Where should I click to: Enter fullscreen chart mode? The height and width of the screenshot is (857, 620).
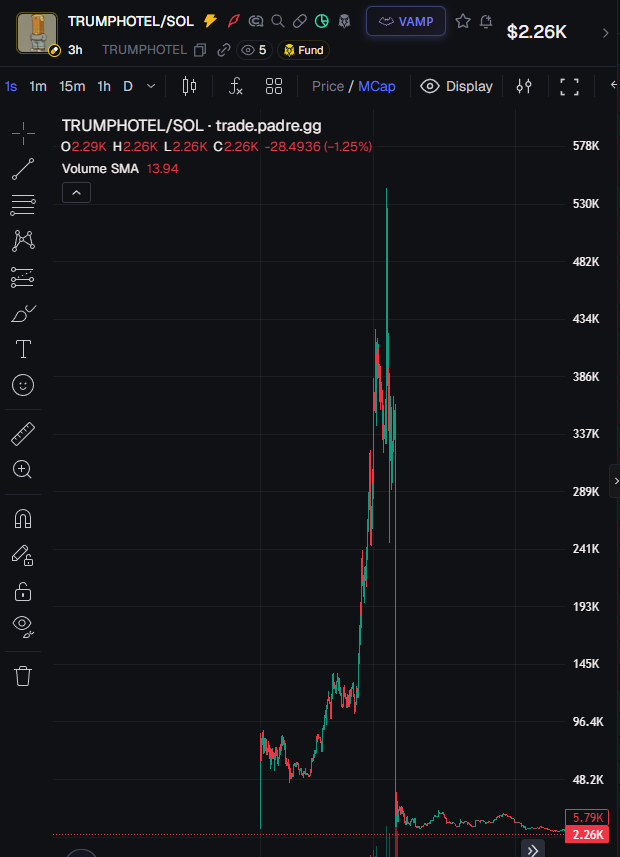(569, 86)
